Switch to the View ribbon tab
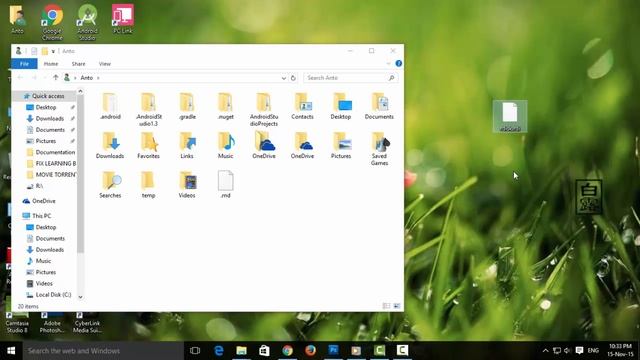The width and height of the screenshot is (640, 360). click(x=104, y=64)
